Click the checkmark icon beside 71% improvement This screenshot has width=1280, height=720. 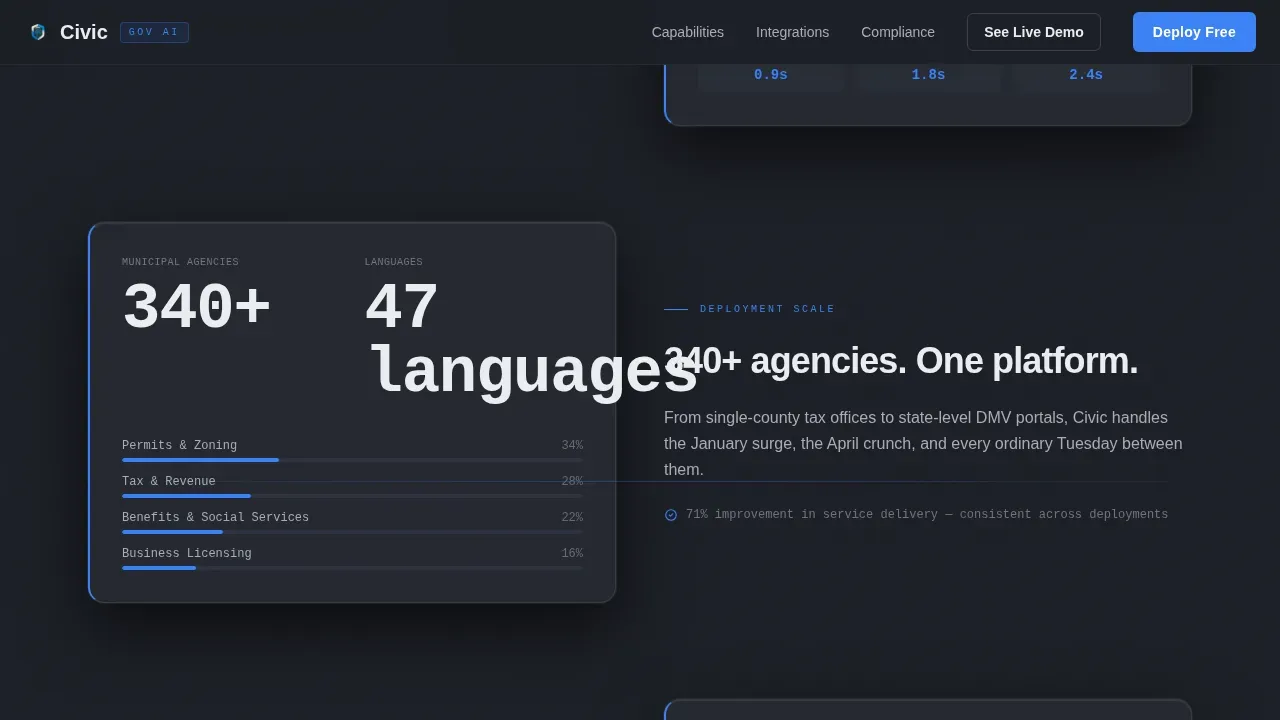click(671, 515)
